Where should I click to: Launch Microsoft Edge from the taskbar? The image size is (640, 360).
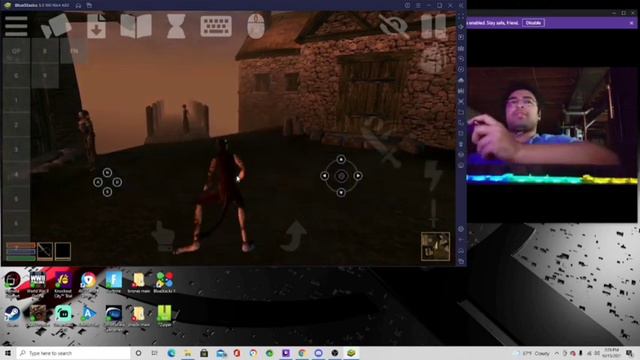point(171,353)
